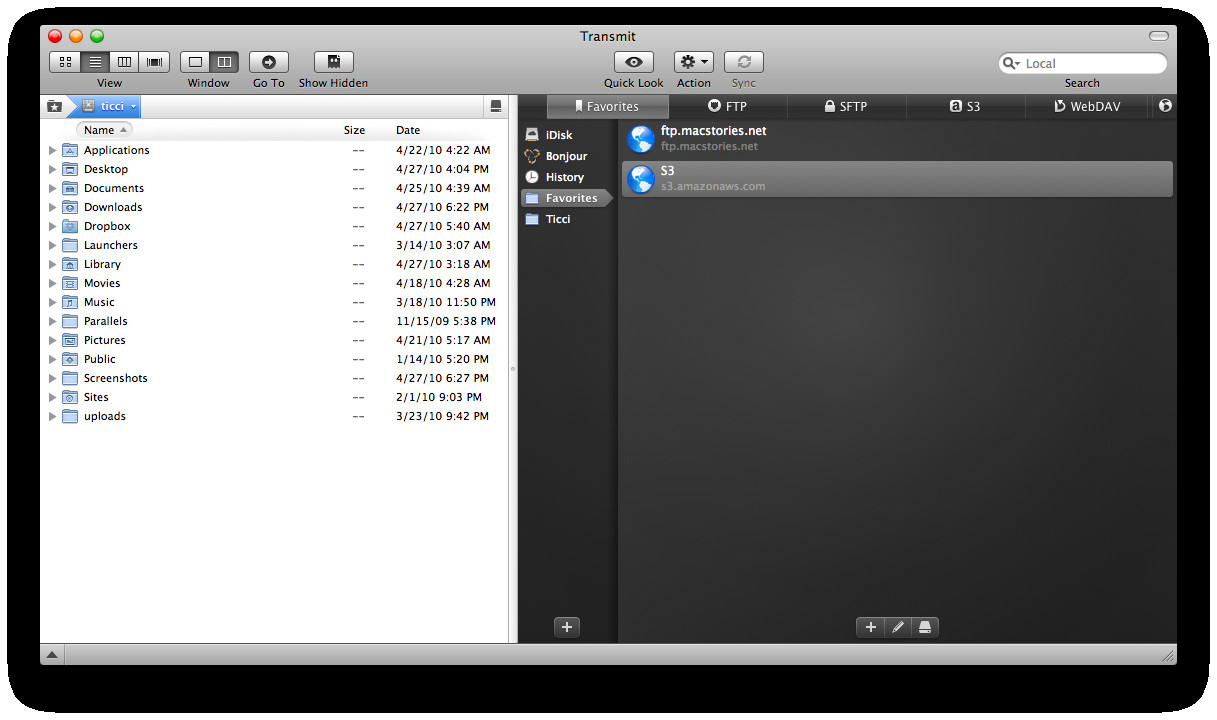Switch to the S3 tab
Image resolution: width=1217 pixels, height=720 pixels.
pyautogui.click(x=966, y=106)
